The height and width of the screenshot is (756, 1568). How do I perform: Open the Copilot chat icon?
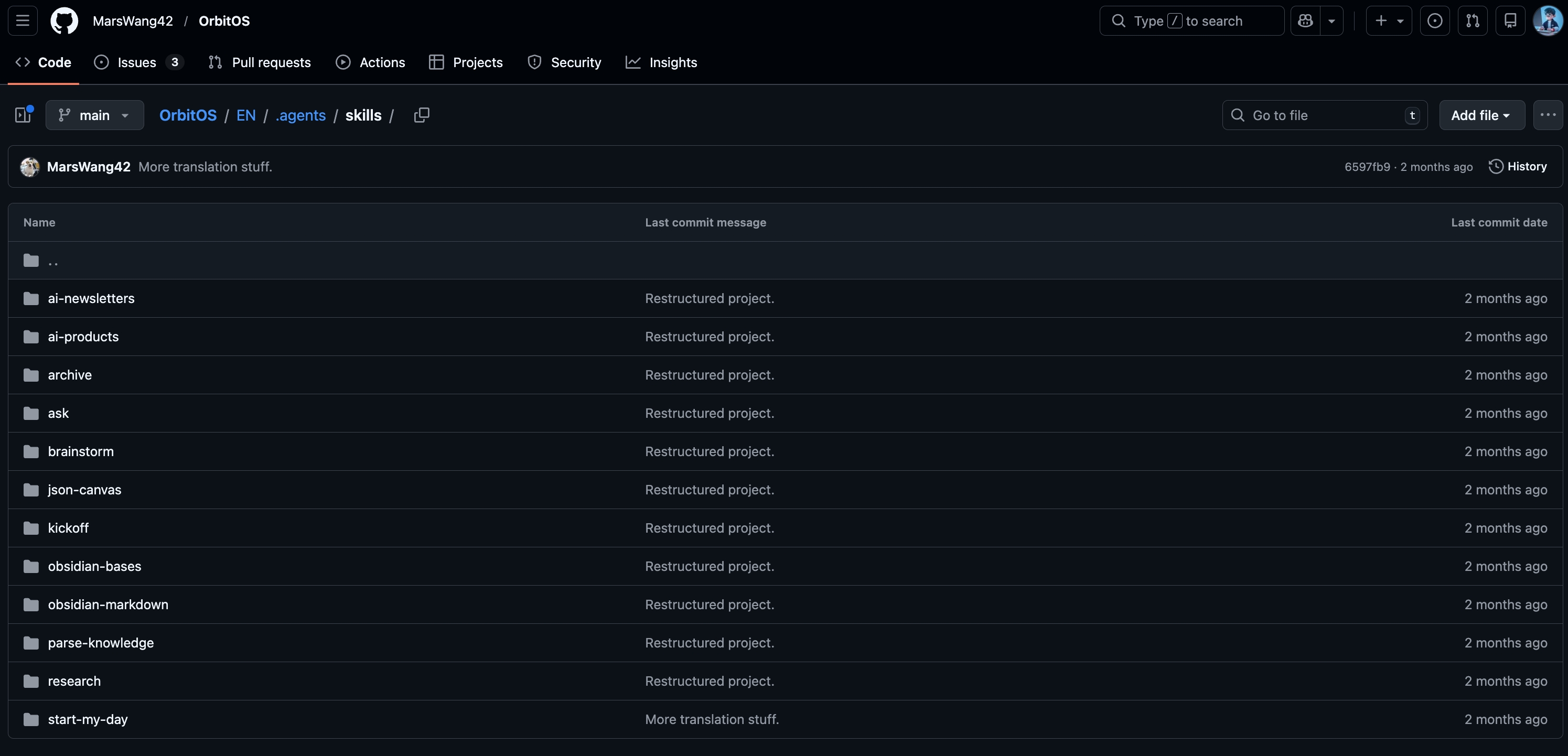pos(1305,20)
